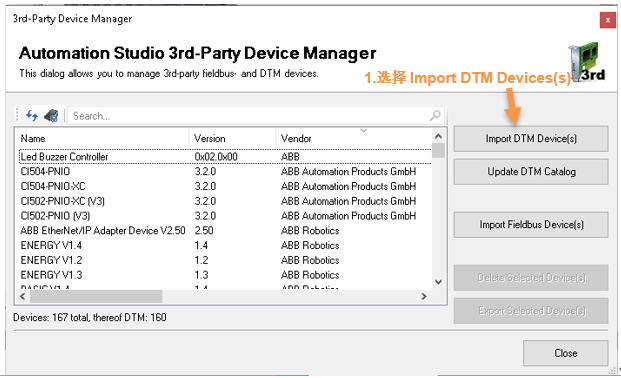Close the 3rd-Party Device Manager window
The height and width of the screenshot is (378, 621).
coord(608,20)
